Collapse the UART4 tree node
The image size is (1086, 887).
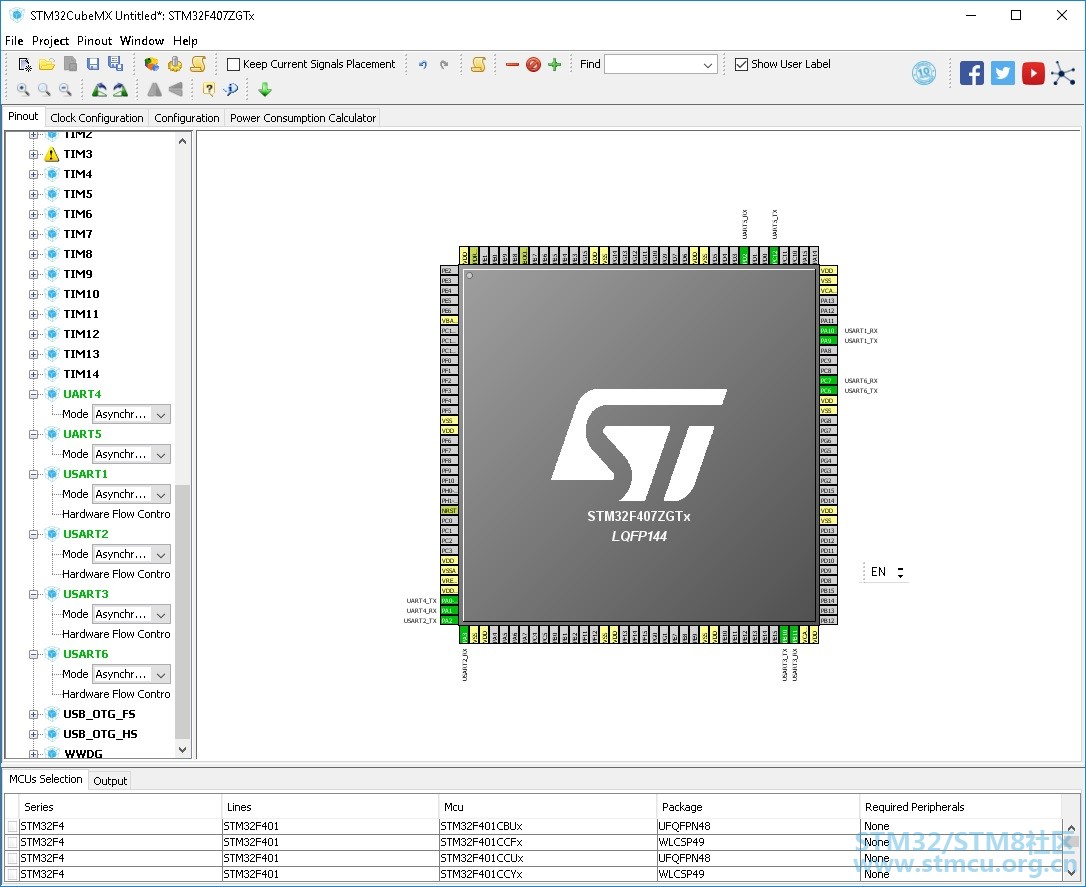pyautogui.click(x=33, y=395)
